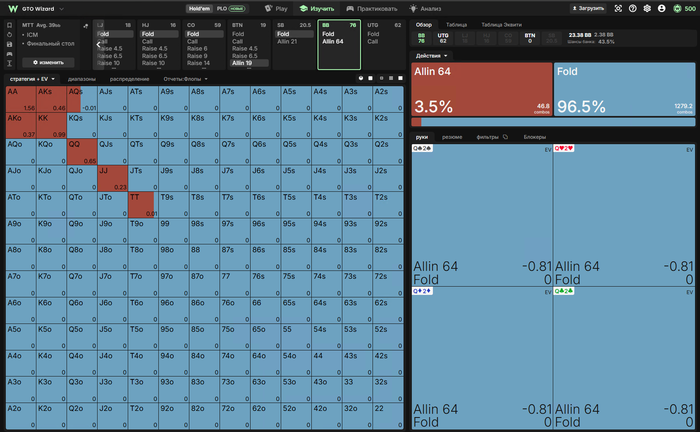Click the screenshot capture icon in header

[x=618, y=8]
